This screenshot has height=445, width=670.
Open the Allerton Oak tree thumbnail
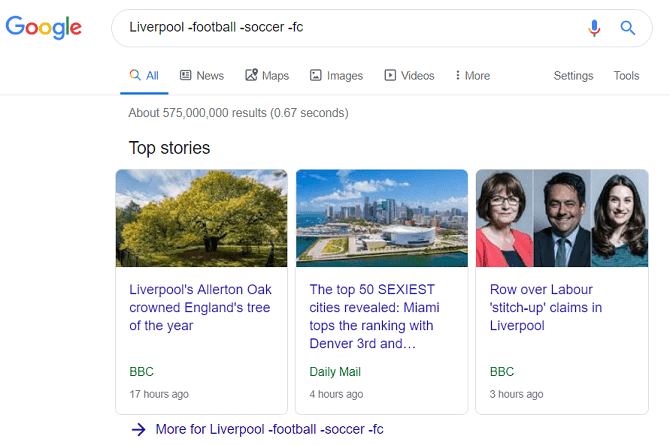coord(202,218)
